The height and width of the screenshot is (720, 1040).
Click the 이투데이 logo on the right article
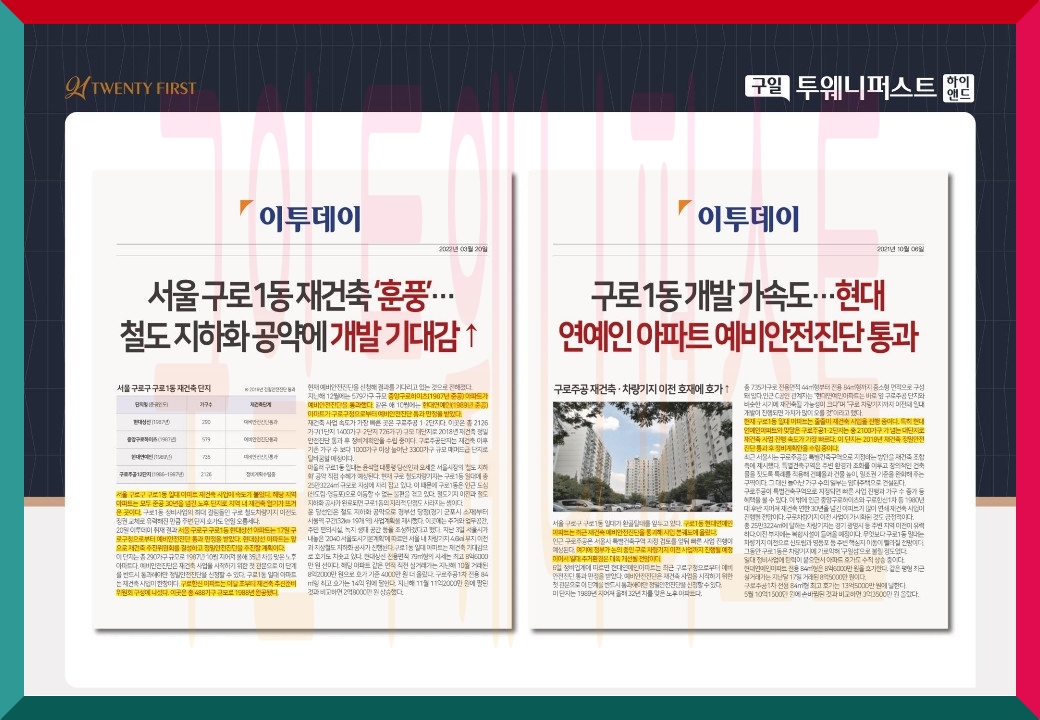[740, 217]
